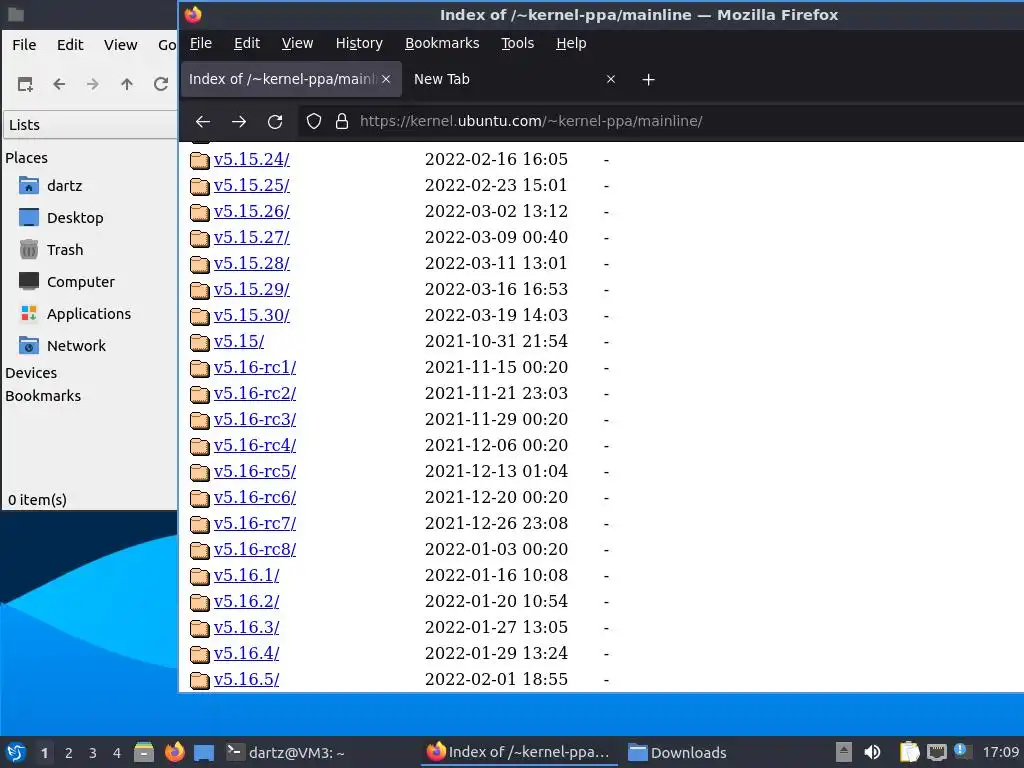Open the v5.16-rc4/ directory link

[x=255, y=445]
